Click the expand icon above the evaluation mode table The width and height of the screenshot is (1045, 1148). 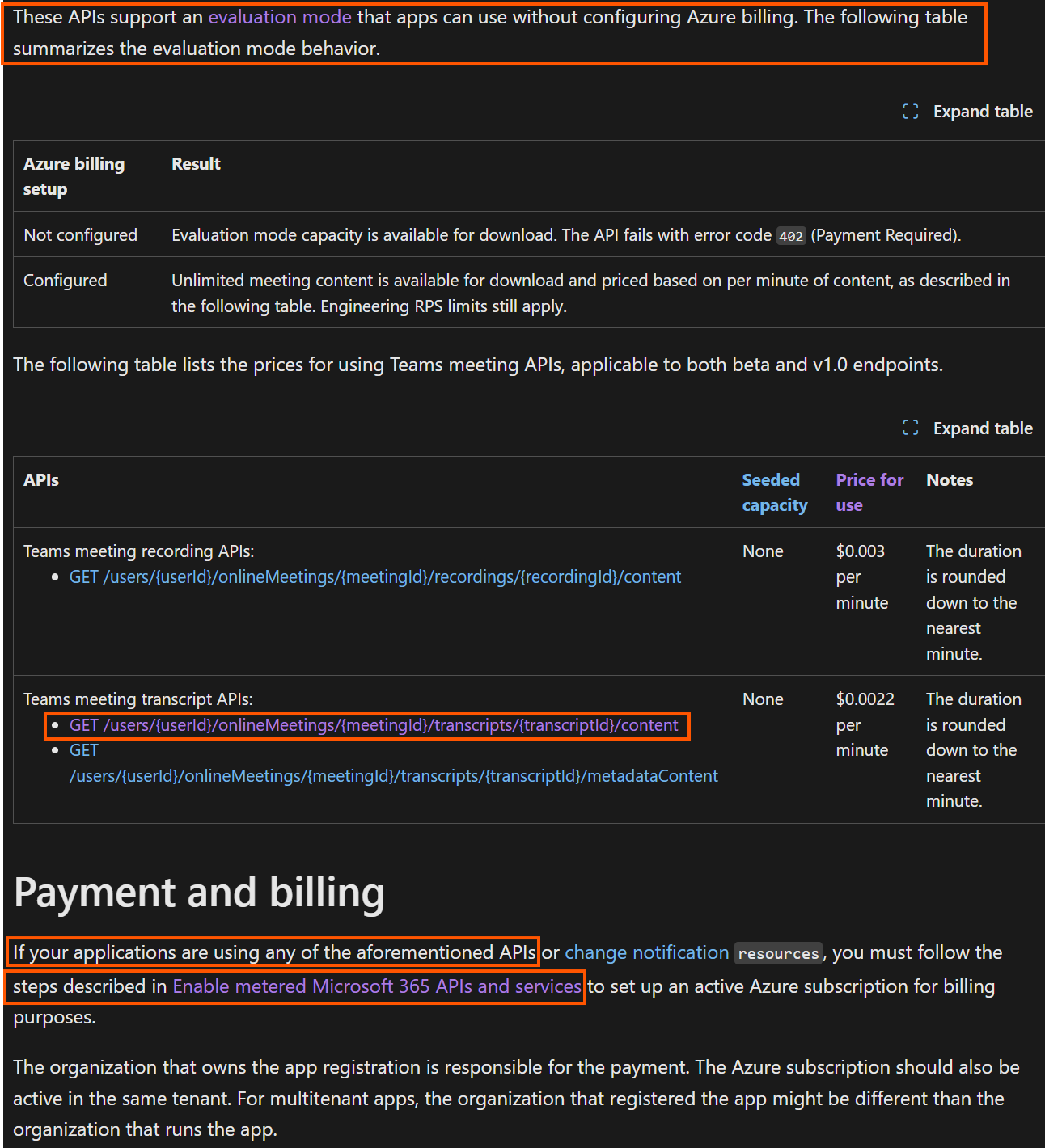[911, 112]
